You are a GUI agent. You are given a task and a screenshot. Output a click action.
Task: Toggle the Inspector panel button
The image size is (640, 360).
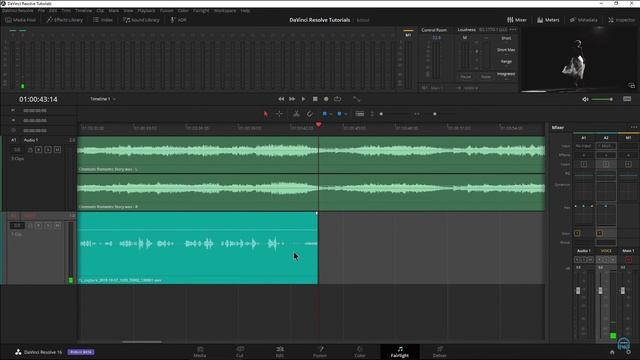click(622, 20)
